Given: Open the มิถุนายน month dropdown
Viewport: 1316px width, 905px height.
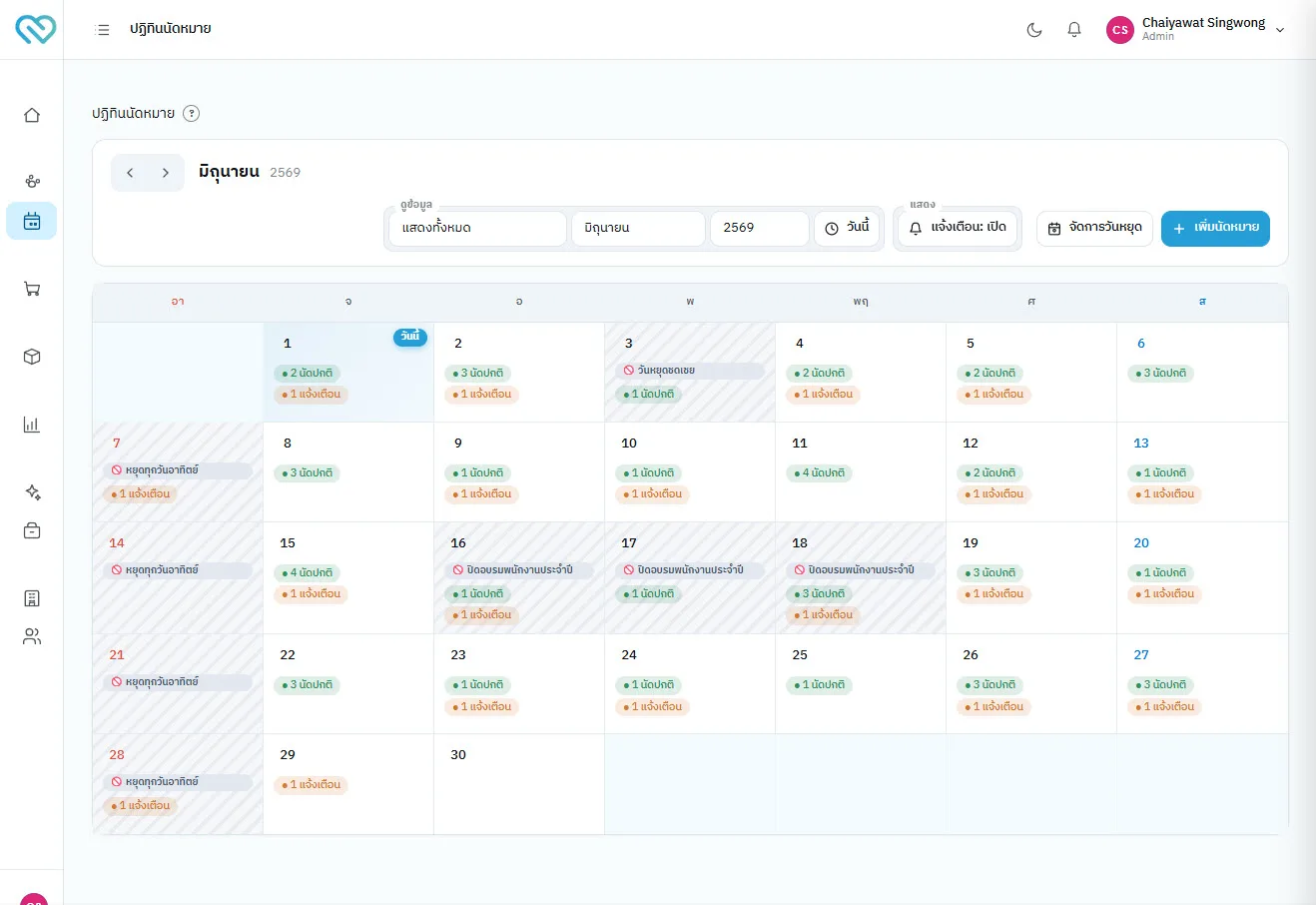Looking at the screenshot, I should [x=638, y=228].
